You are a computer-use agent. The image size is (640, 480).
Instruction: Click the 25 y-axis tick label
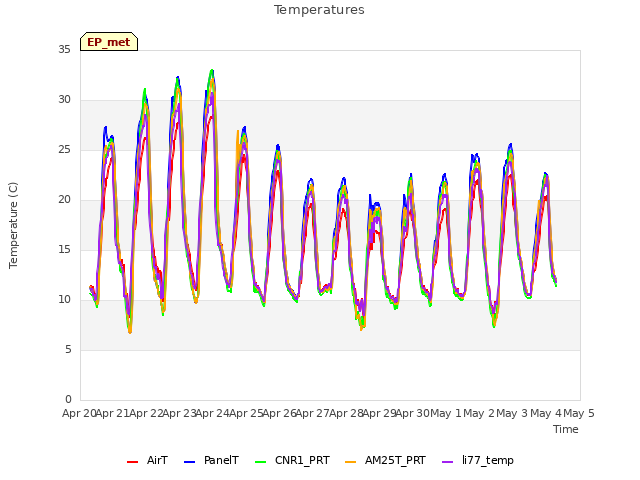(x=64, y=150)
